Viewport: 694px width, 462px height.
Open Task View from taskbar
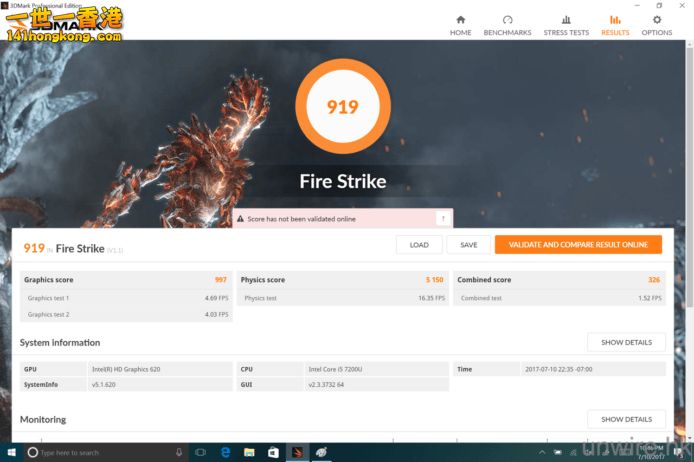pos(200,452)
